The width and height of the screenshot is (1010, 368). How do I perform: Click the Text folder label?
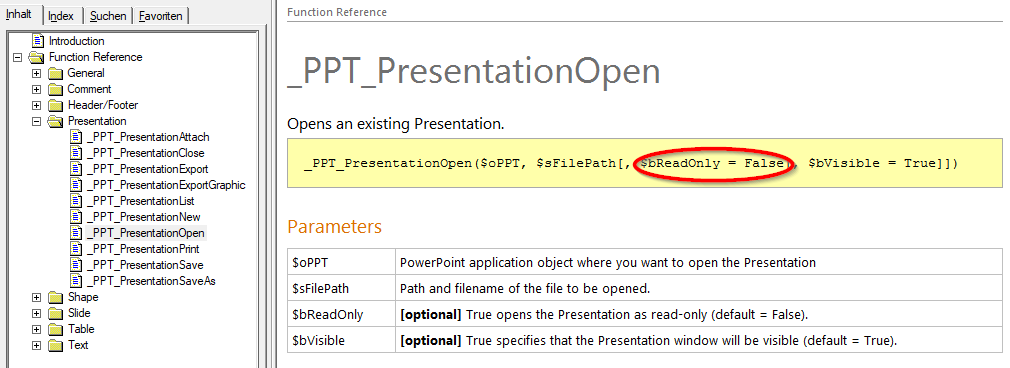pos(78,345)
